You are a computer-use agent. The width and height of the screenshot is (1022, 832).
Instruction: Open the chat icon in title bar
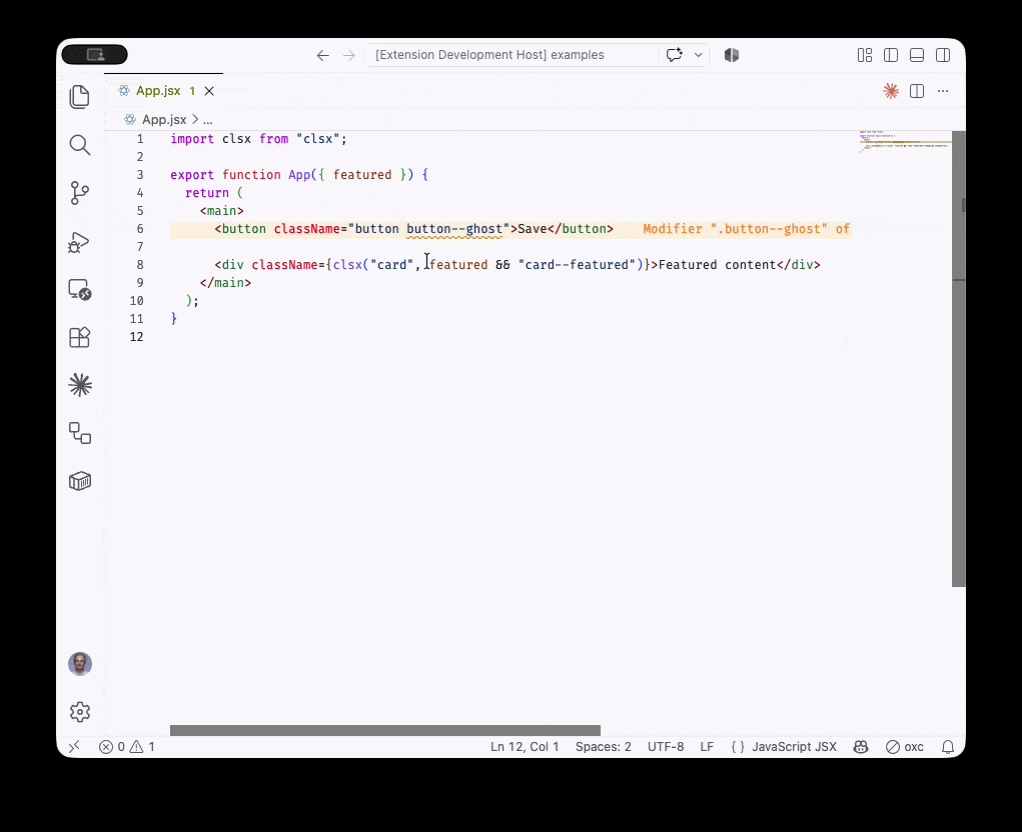point(675,55)
